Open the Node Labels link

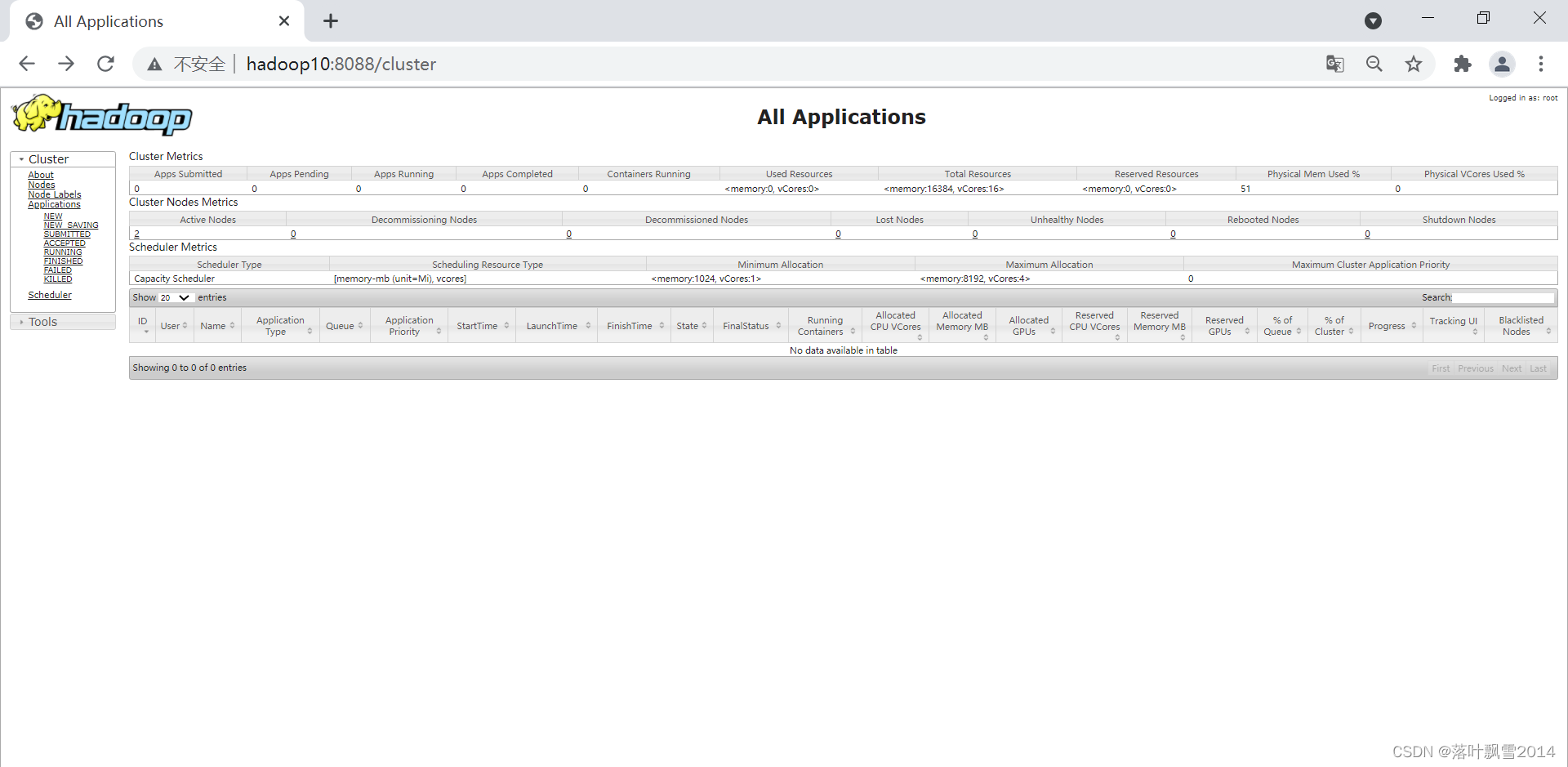click(55, 194)
